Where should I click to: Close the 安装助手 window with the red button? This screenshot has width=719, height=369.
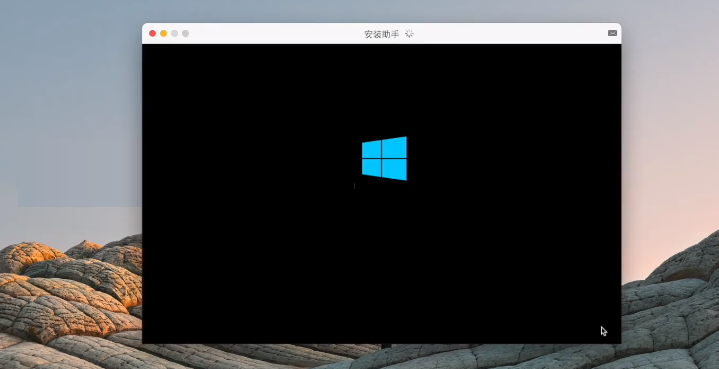coord(153,33)
